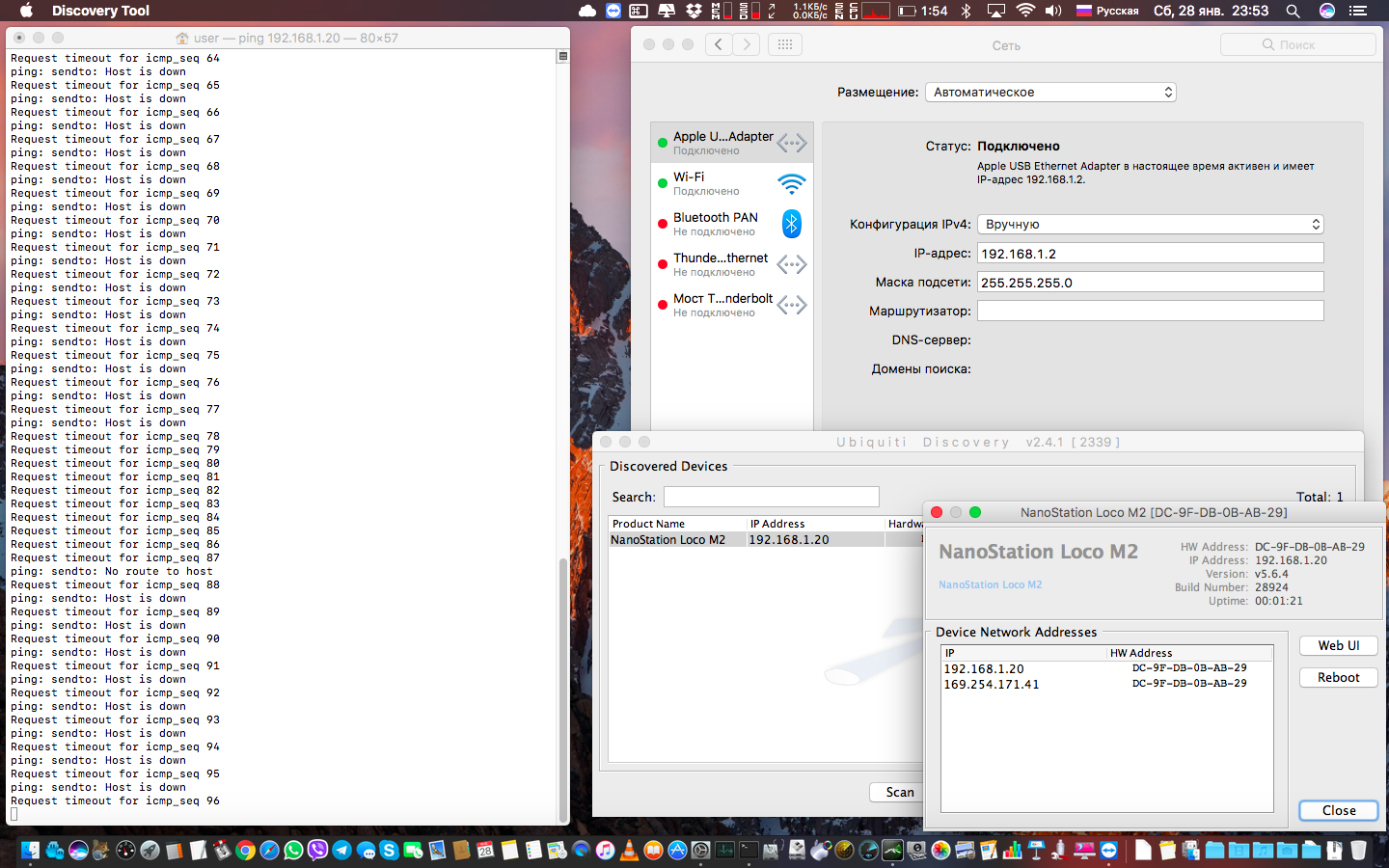Open the App Store Dock icon
Image resolution: width=1389 pixels, height=868 pixels.
click(x=677, y=850)
